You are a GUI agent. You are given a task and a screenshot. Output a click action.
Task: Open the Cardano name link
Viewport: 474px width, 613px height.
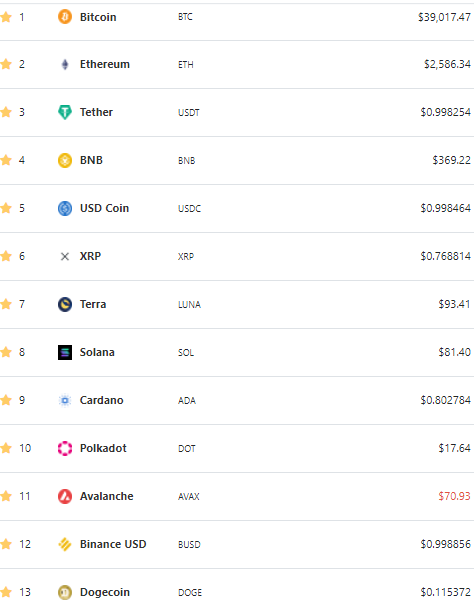[x=102, y=400]
